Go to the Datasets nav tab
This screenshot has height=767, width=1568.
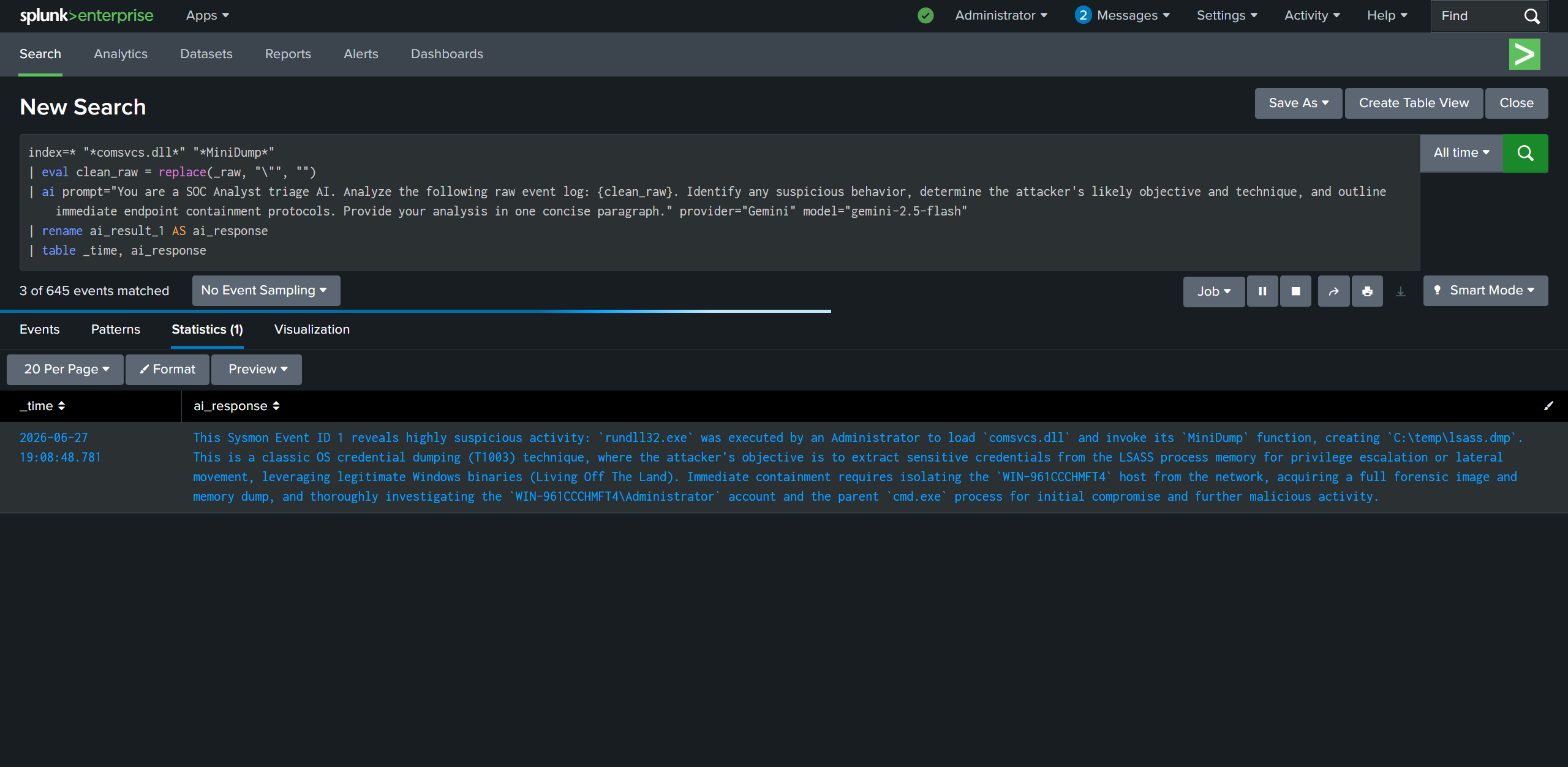click(x=206, y=54)
